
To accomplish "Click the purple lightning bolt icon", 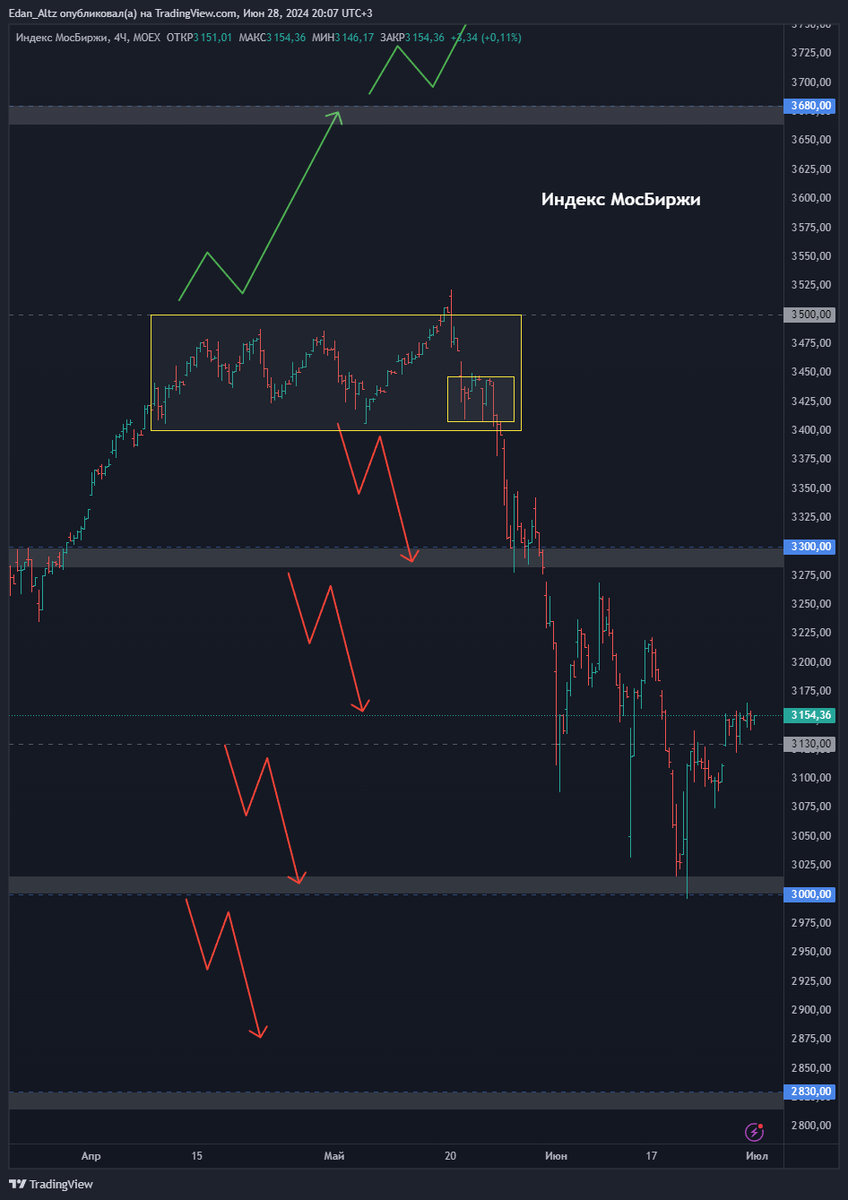I will click(755, 1132).
